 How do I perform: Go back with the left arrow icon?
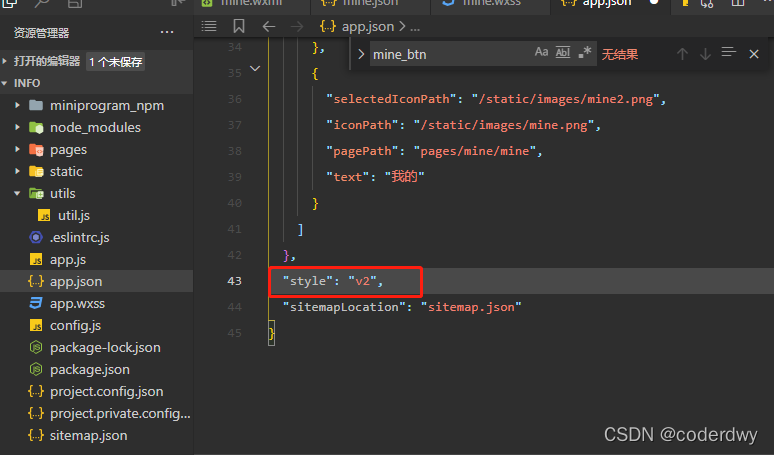[269, 26]
